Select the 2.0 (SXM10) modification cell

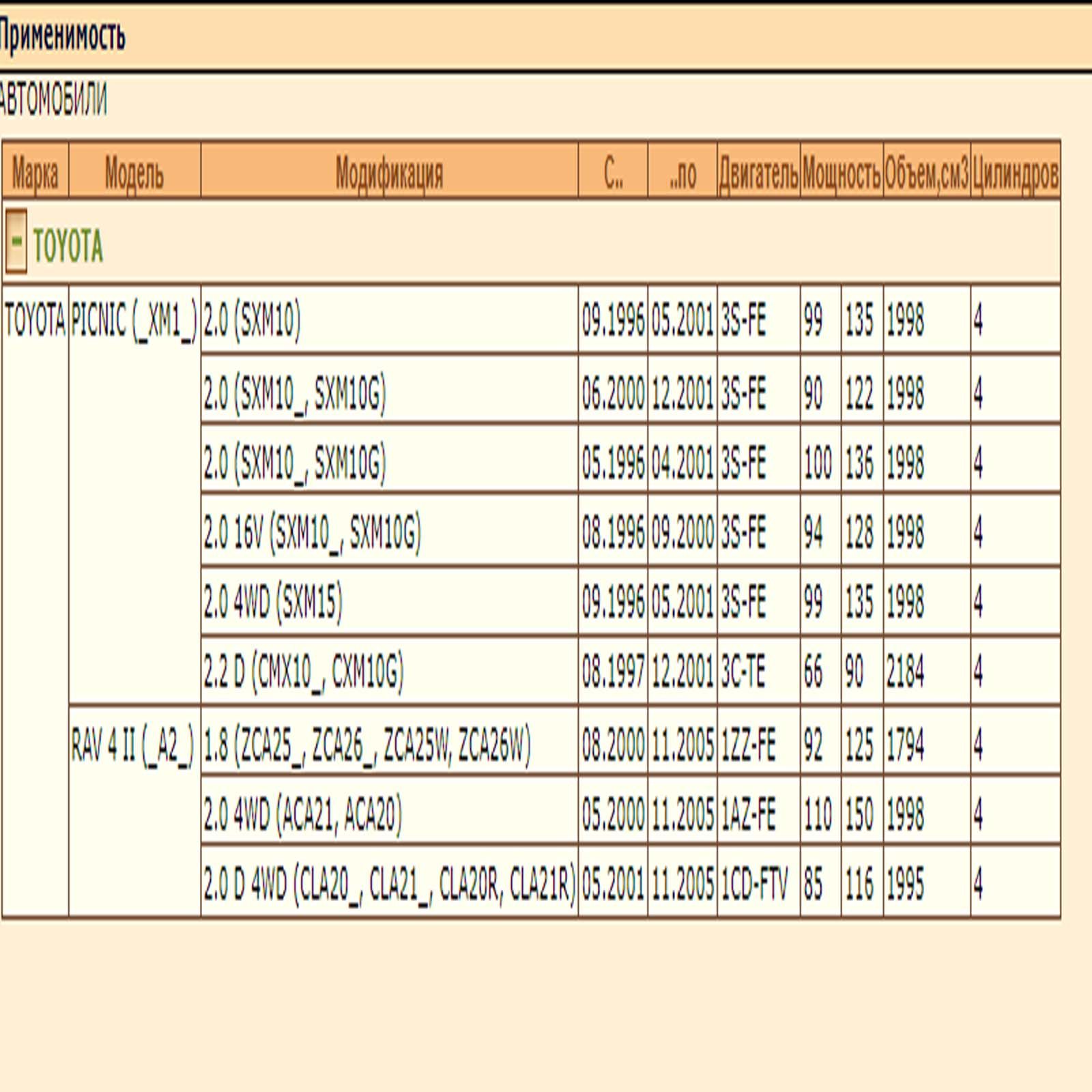[x=390, y=319]
